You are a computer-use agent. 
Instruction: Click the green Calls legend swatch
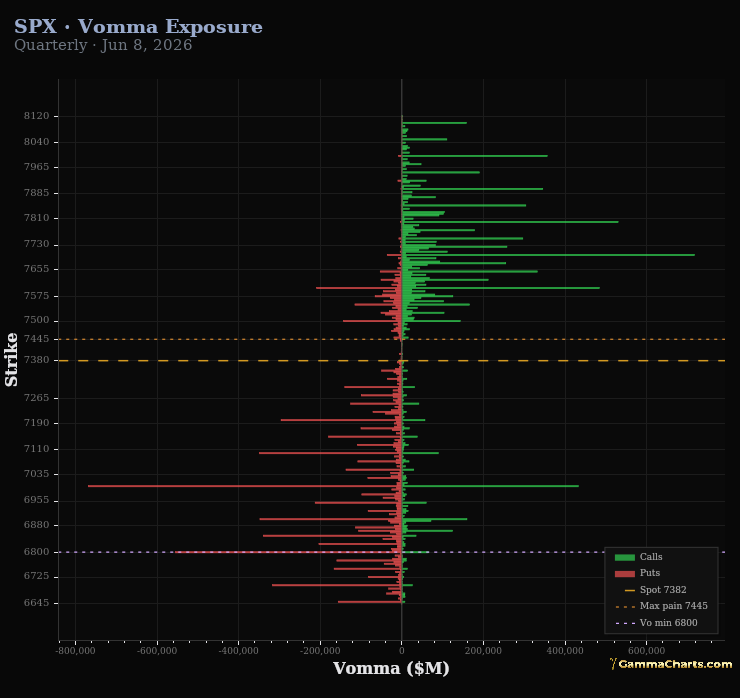tap(624, 557)
